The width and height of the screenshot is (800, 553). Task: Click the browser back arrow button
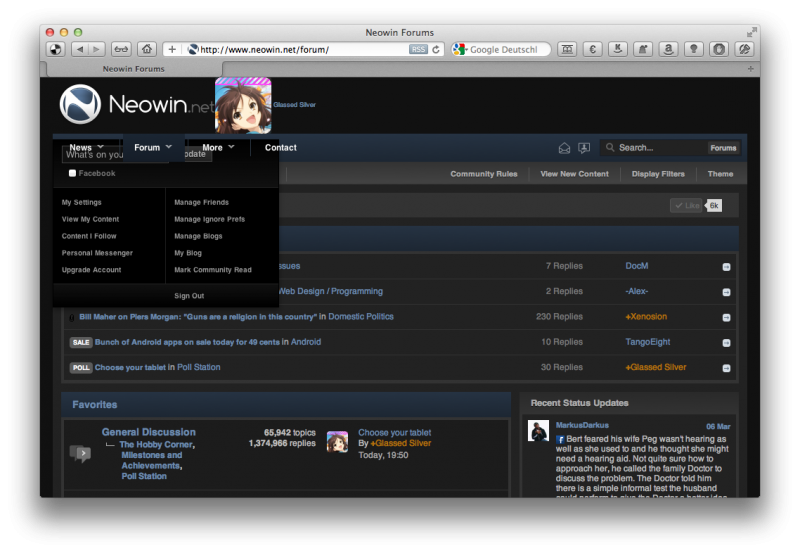80,49
